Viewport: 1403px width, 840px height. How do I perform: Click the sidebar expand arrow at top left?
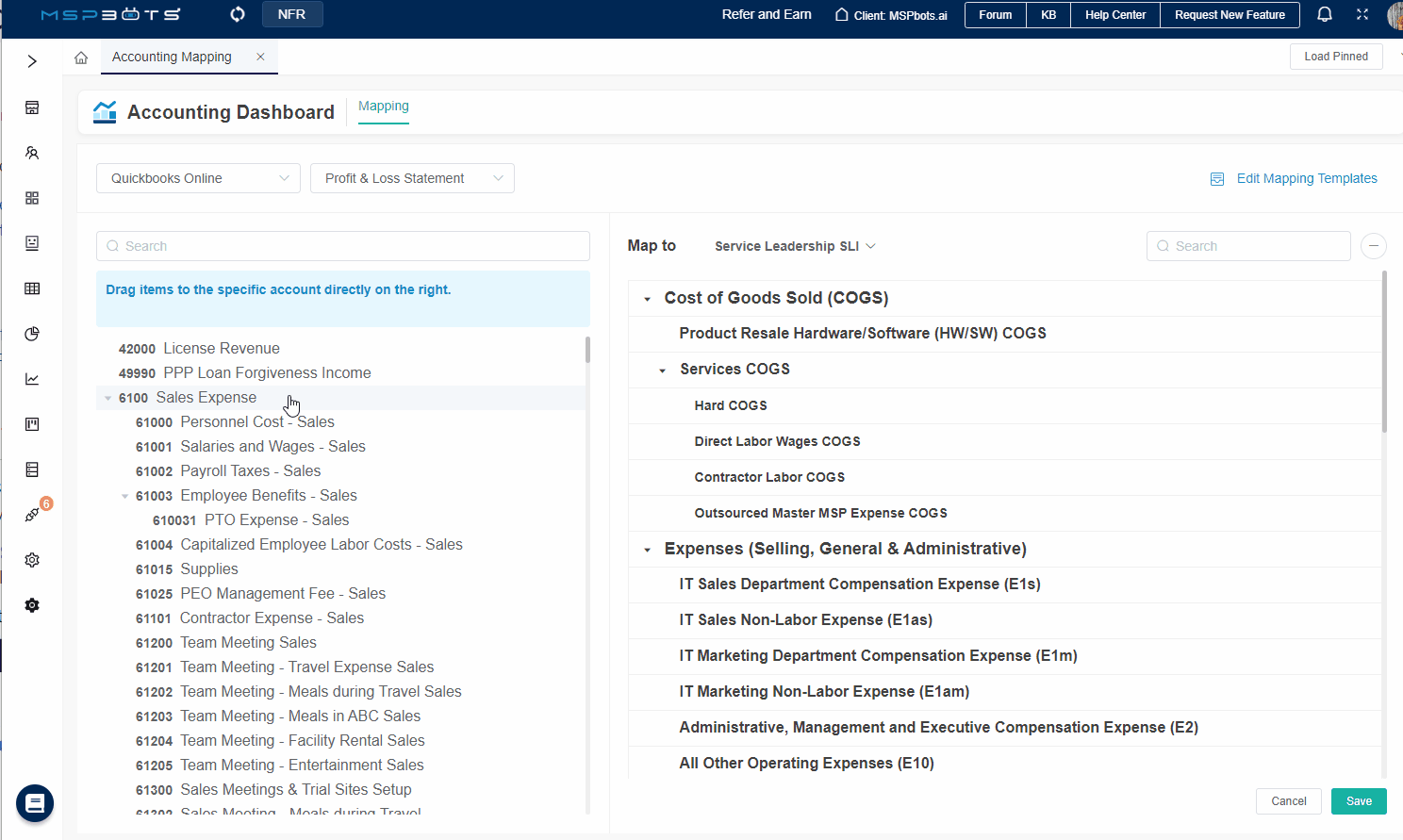(31, 60)
